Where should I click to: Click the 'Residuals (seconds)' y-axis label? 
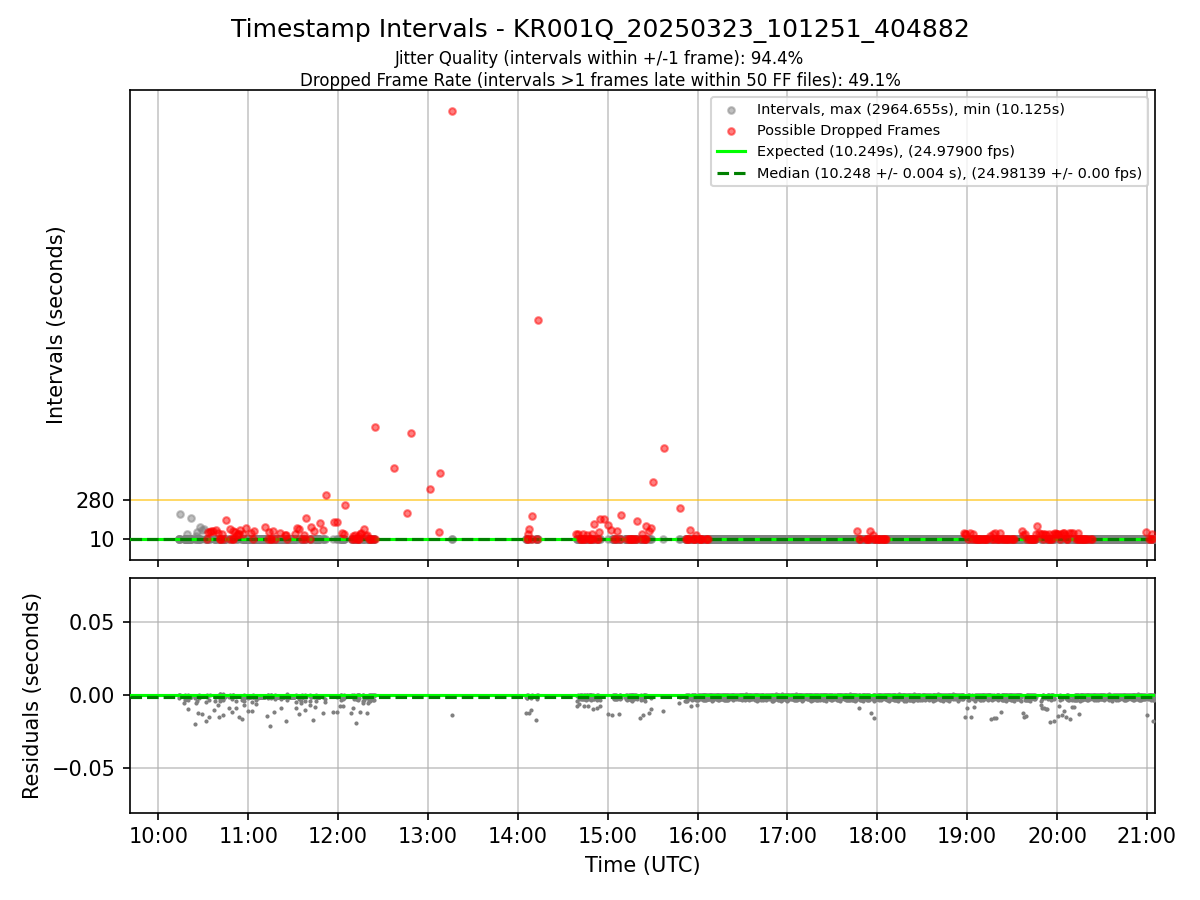32,696
